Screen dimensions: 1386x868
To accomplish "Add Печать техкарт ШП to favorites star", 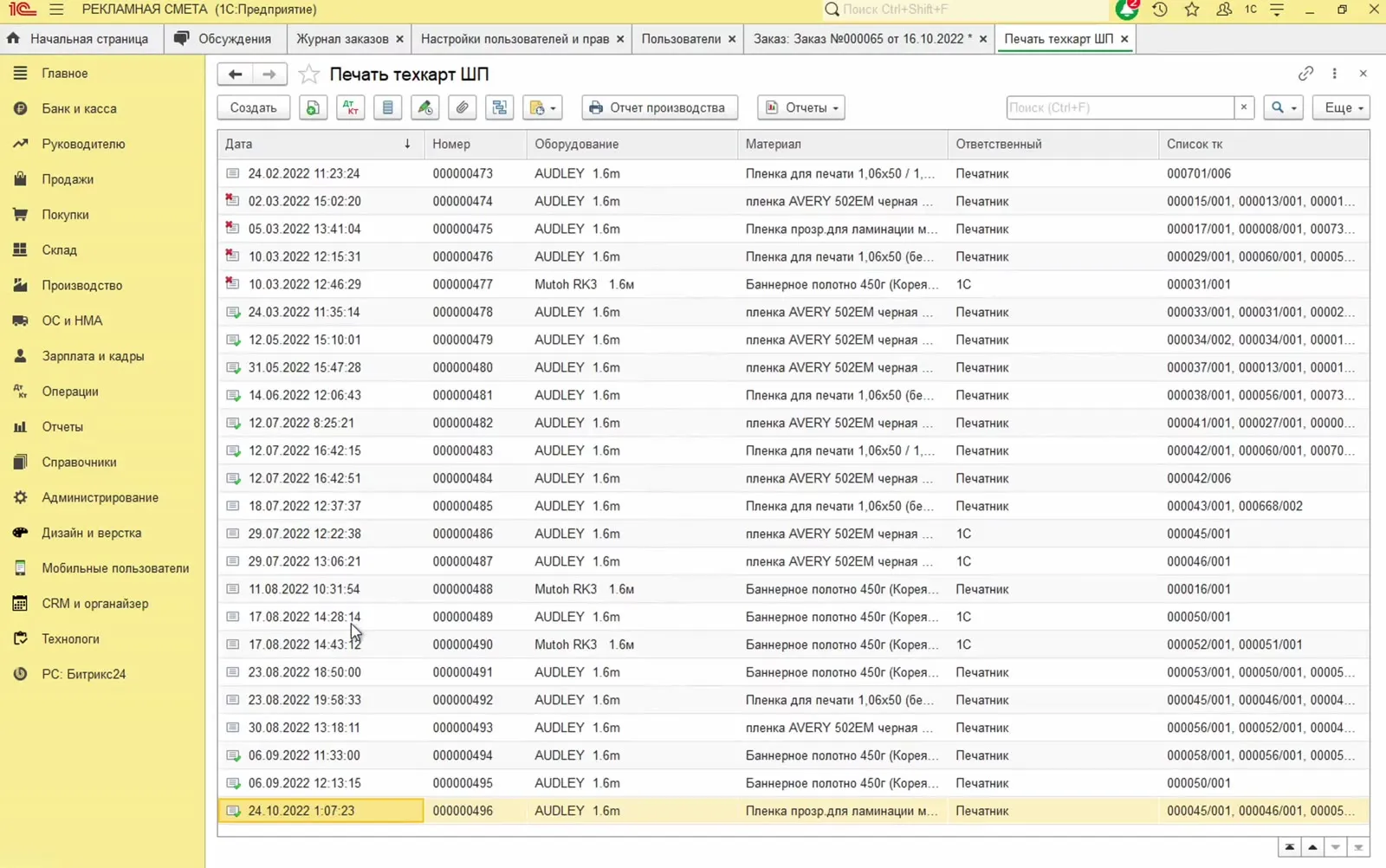I will point(308,74).
